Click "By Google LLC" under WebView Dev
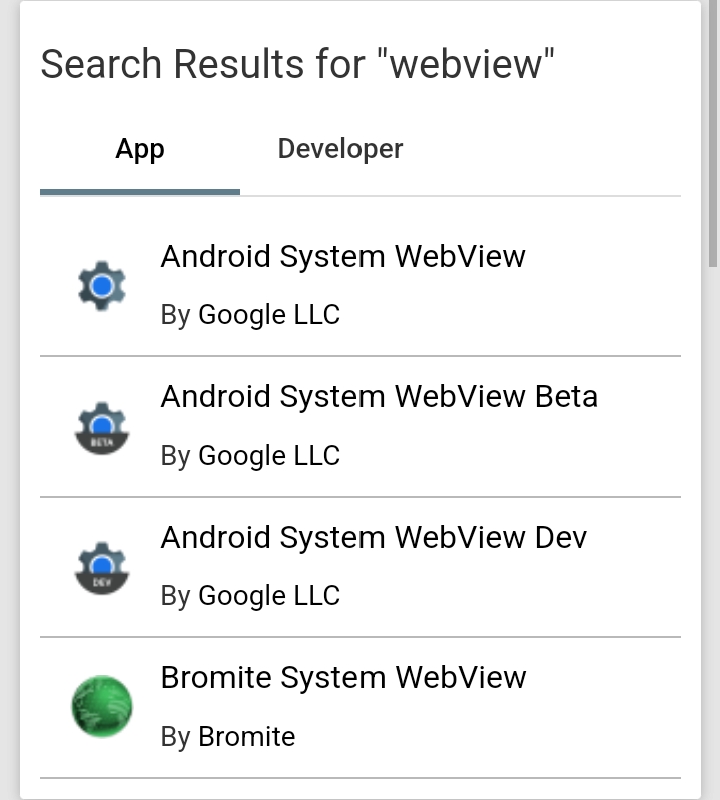This screenshot has width=720, height=800. click(250, 596)
